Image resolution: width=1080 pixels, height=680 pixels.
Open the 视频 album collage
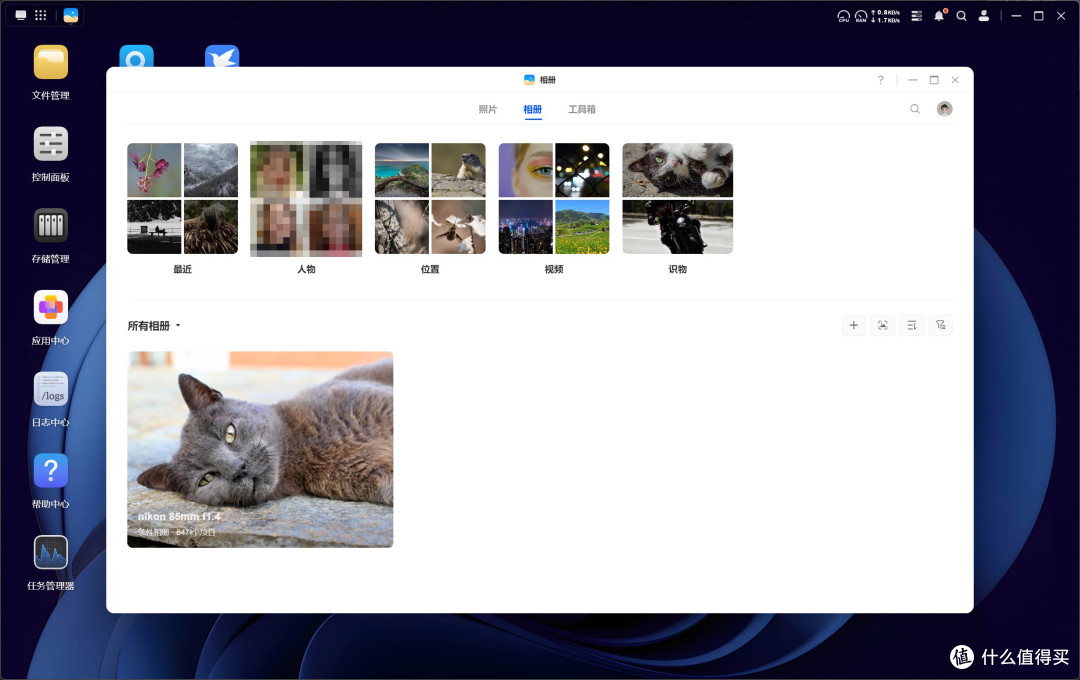[554, 198]
